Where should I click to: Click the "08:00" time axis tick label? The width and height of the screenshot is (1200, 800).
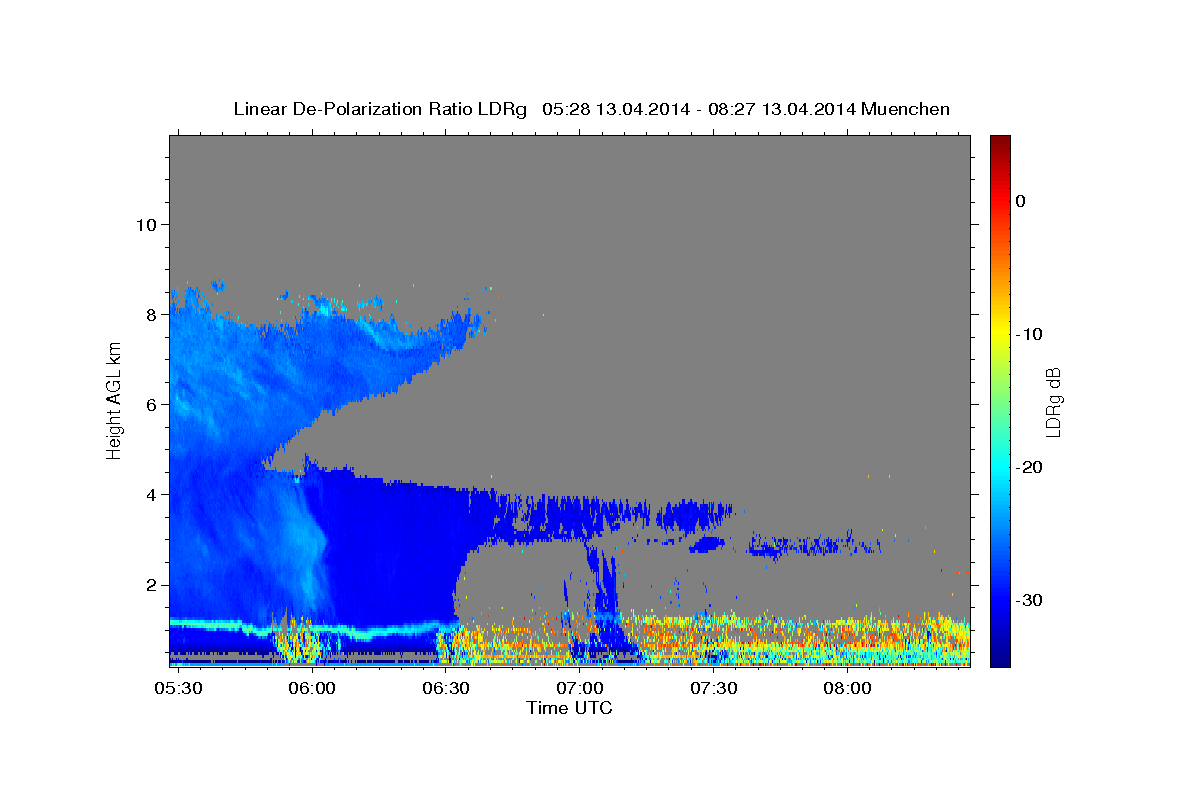point(847,689)
